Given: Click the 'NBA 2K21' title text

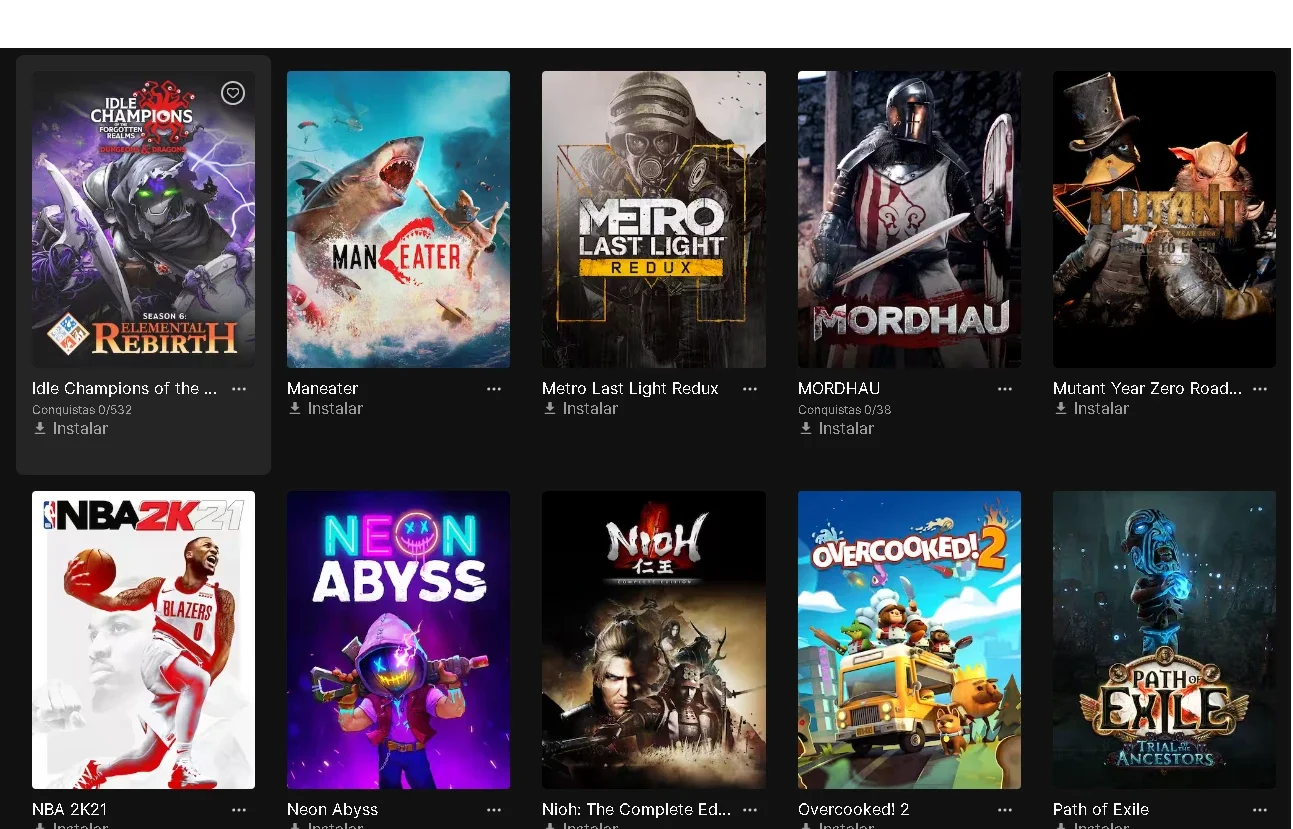Looking at the screenshot, I should click(x=69, y=809).
